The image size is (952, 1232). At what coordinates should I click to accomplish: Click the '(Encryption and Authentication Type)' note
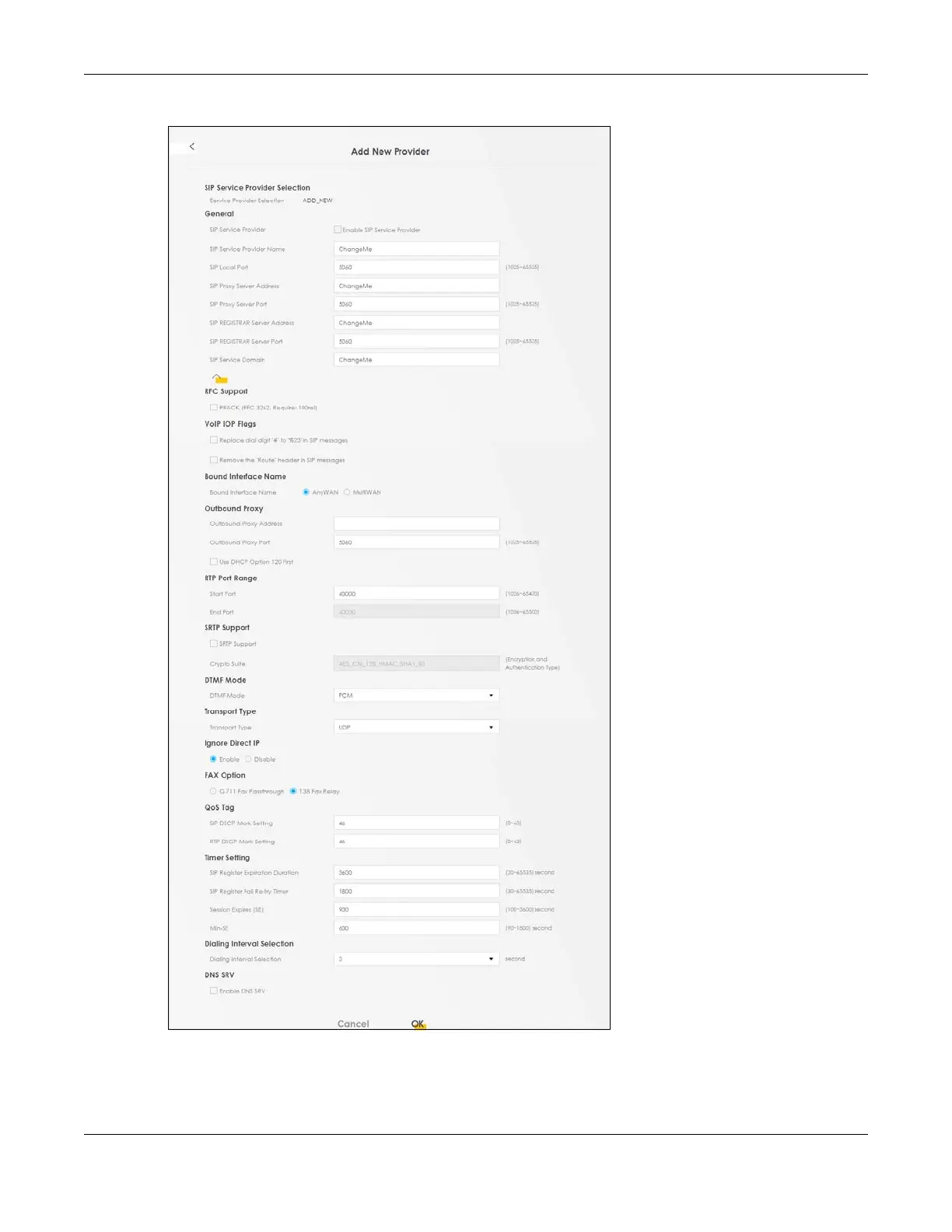coord(533,663)
